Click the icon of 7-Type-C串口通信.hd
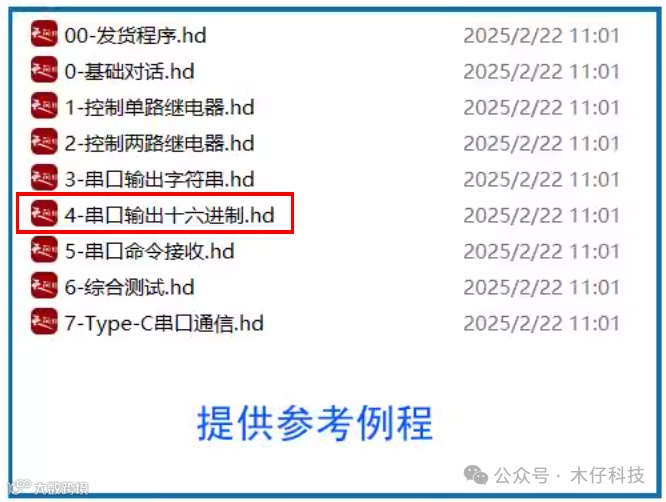Screen dimensions: 666x502 click(x=44, y=321)
